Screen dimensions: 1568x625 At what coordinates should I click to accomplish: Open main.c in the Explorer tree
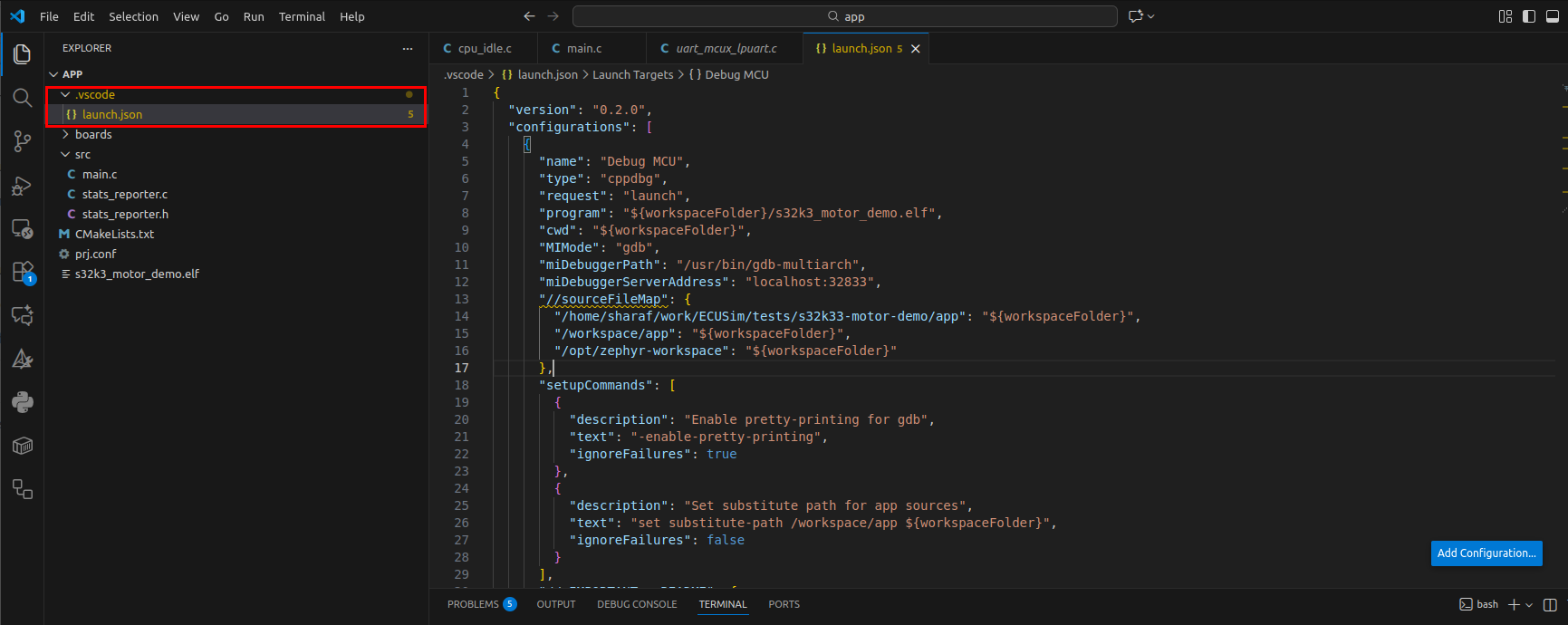pyautogui.click(x=236, y=174)
